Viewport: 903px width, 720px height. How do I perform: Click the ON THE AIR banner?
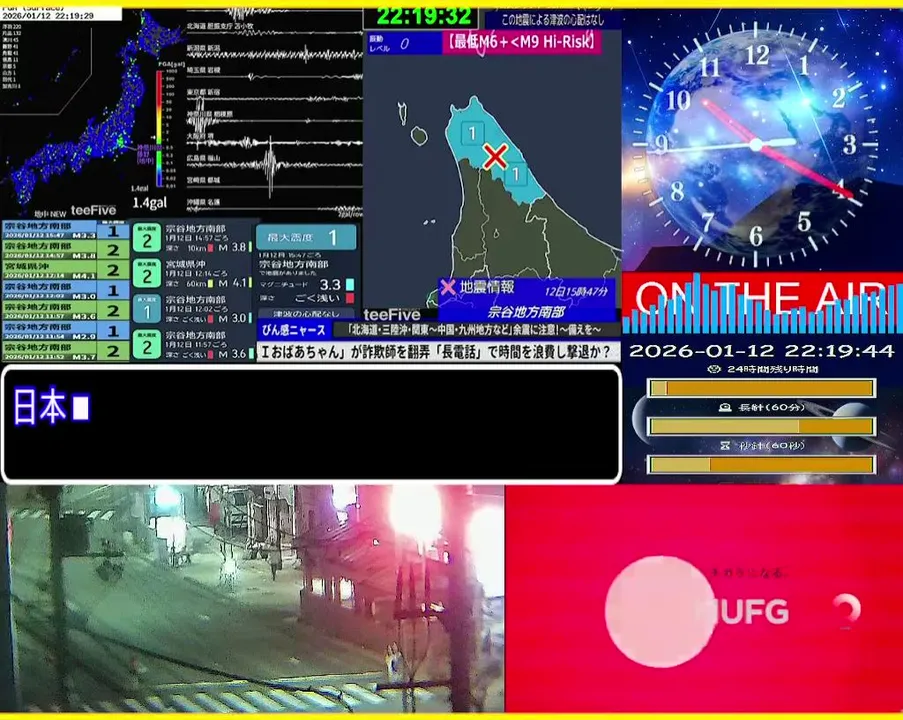pyautogui.click(x=762, y=301)
